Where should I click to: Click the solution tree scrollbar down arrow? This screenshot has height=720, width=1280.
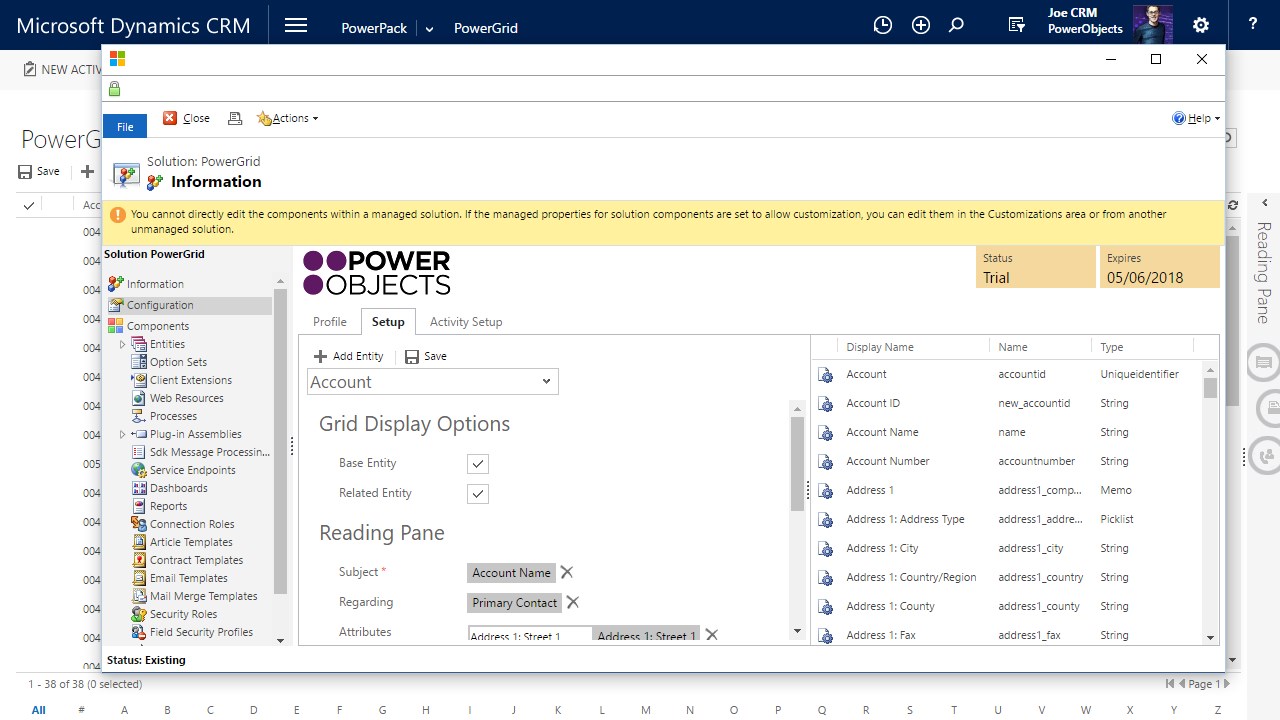(x=280, y=640)
